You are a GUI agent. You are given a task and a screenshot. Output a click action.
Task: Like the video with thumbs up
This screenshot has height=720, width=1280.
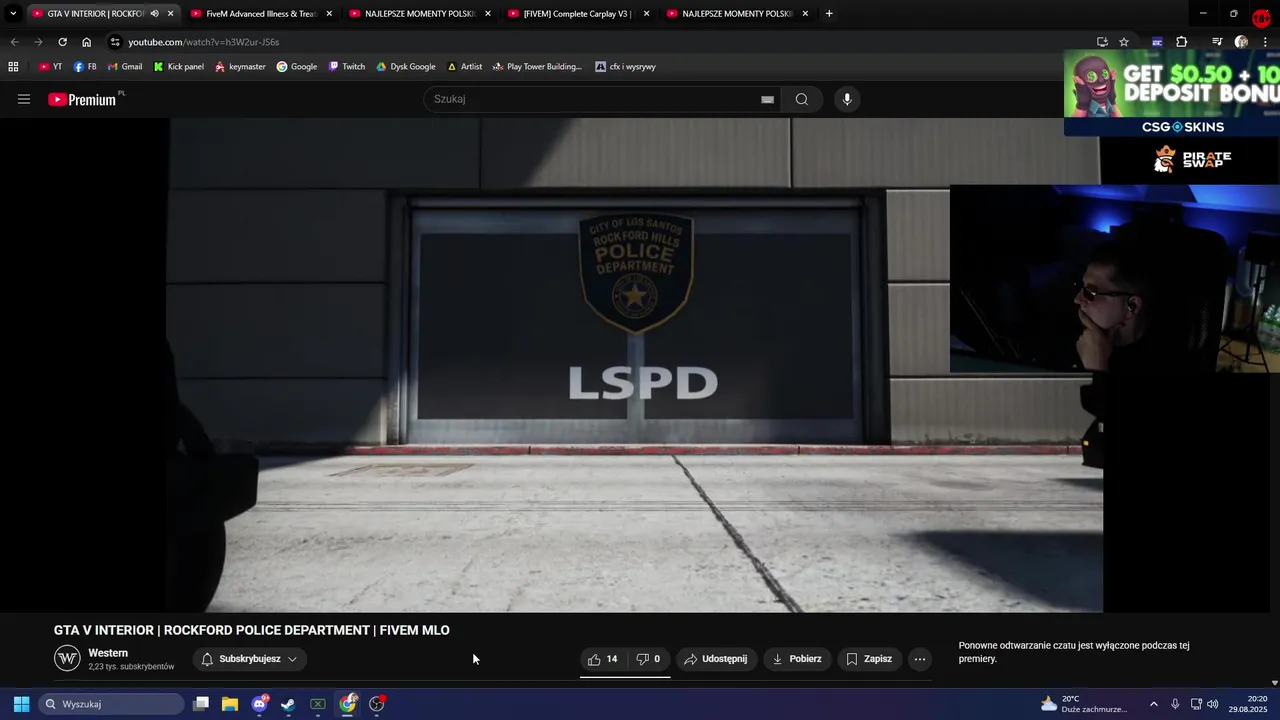(603, 659)
